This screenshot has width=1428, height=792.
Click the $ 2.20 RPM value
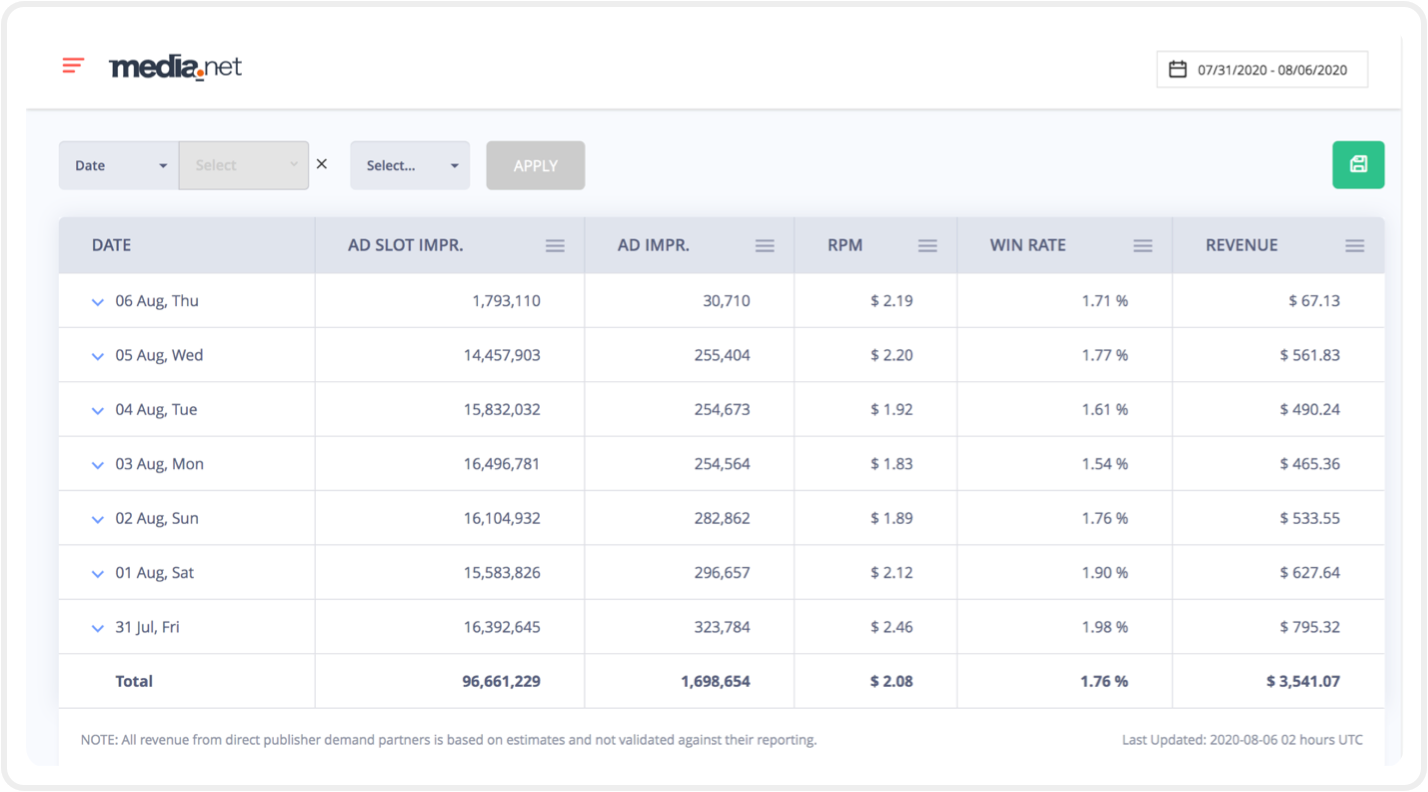coord(892,355)
